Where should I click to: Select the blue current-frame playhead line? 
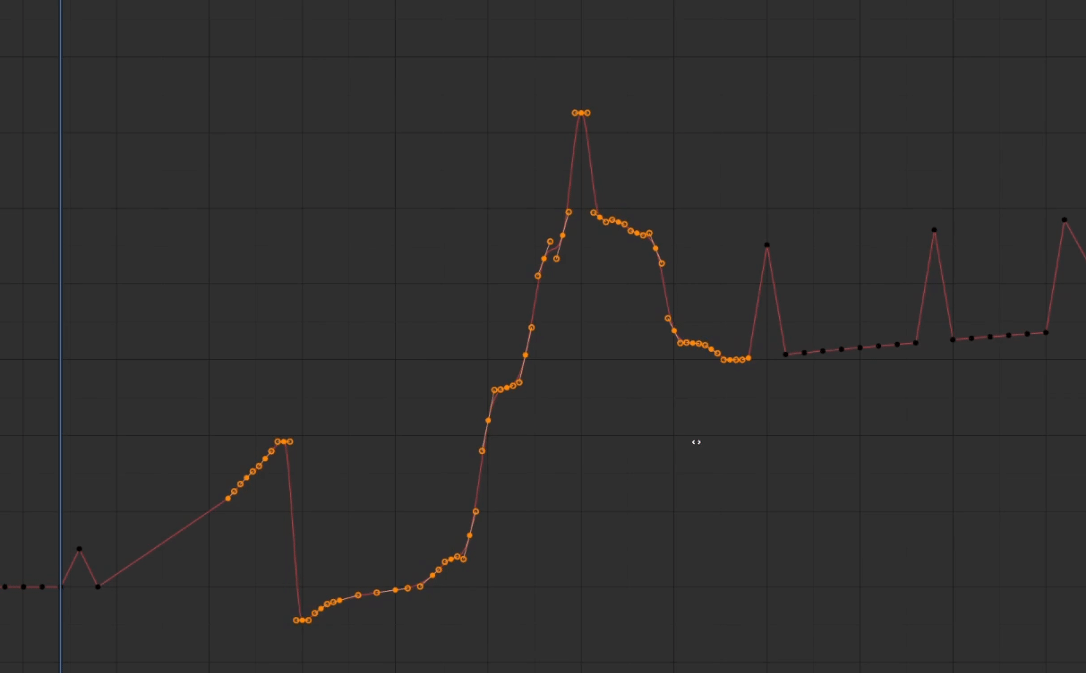coord(60,336)
